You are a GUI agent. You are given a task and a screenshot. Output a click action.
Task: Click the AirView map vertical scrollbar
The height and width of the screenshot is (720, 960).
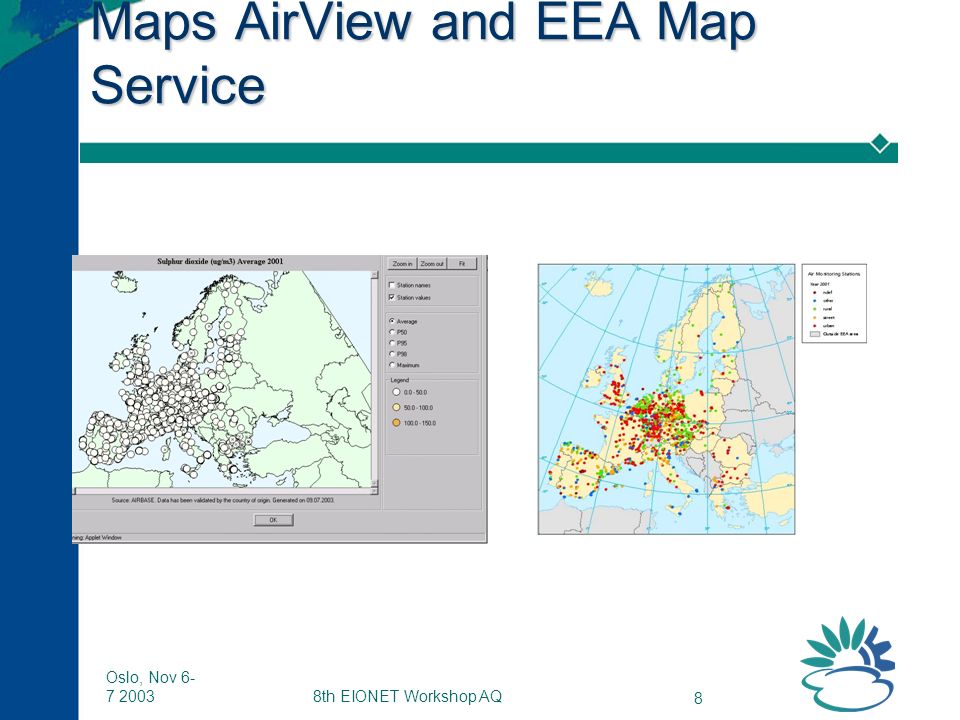375,380
